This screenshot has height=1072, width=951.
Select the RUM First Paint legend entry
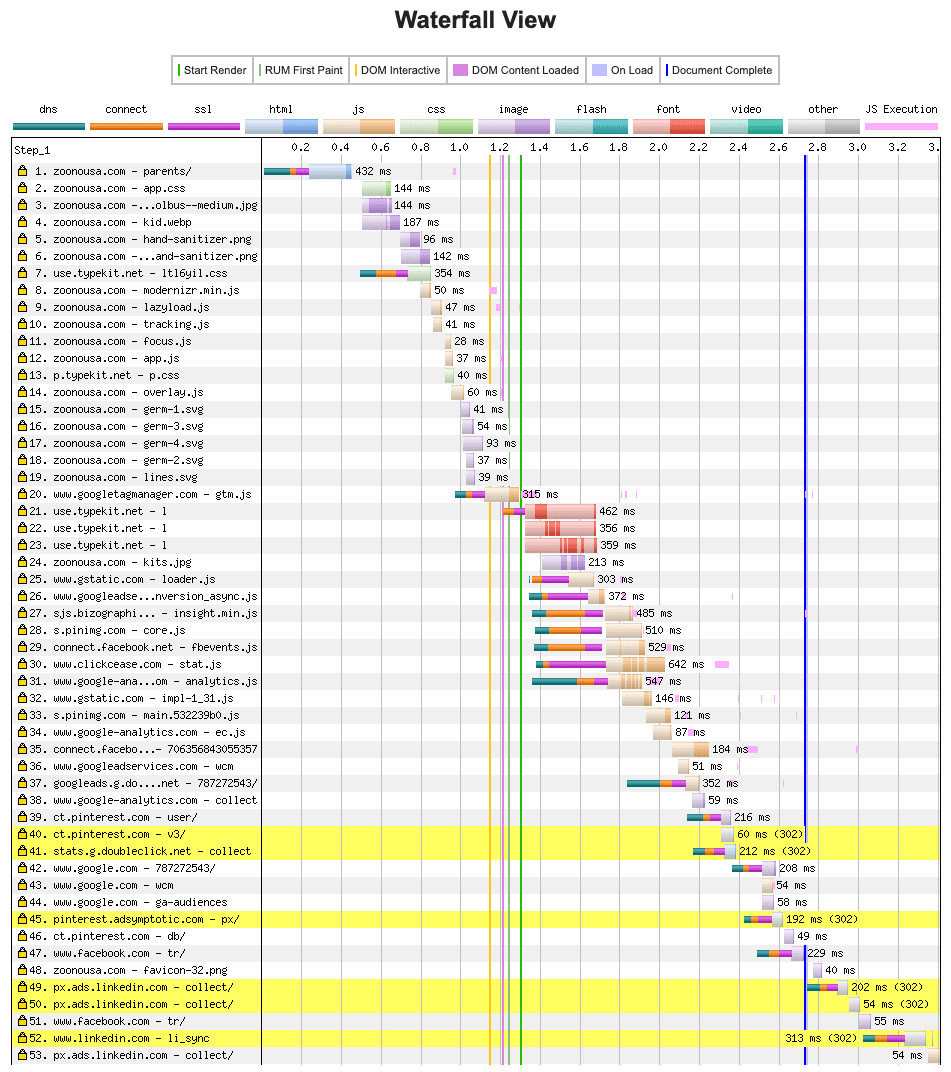coord(302,70)
